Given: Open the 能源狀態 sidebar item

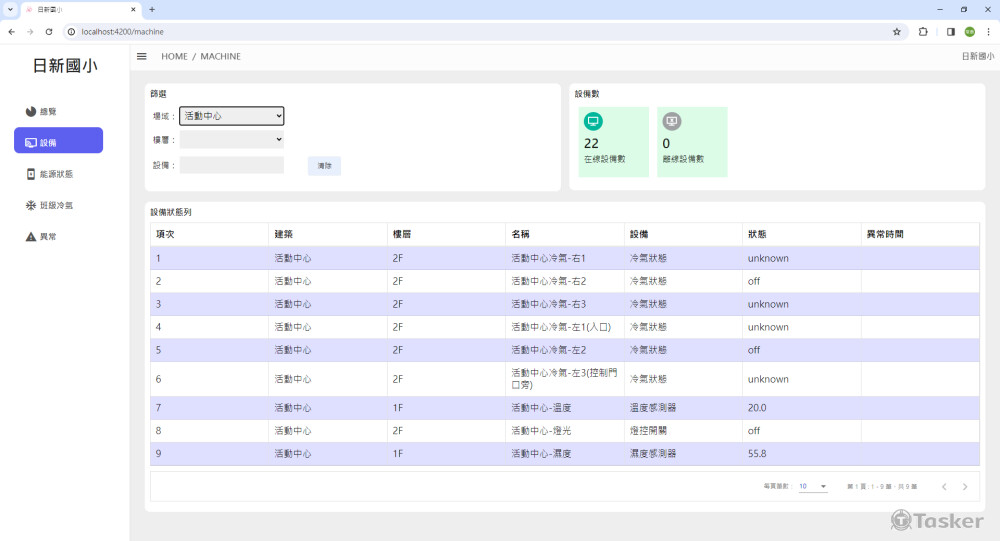Looking at the screenshot, I should [x=56, y=174].
